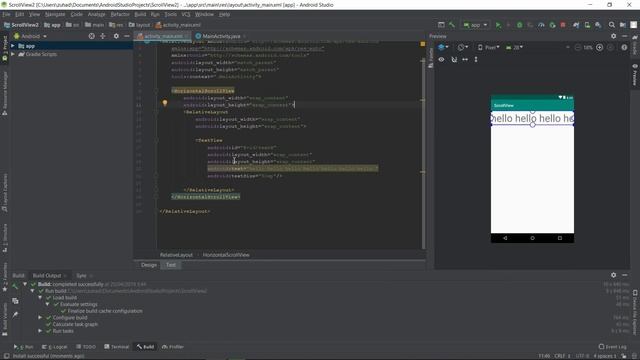This screenshot has height=360, width=640.
Task: Collapse the Build completed successfully node
Action: [x=25, y=284]
